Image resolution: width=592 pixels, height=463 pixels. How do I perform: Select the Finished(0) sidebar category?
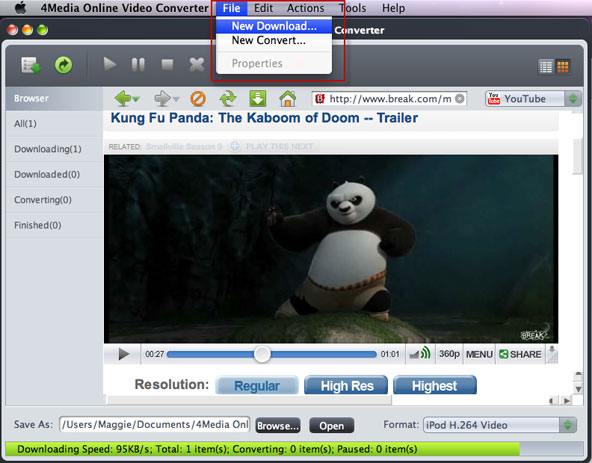coord(54,225)
